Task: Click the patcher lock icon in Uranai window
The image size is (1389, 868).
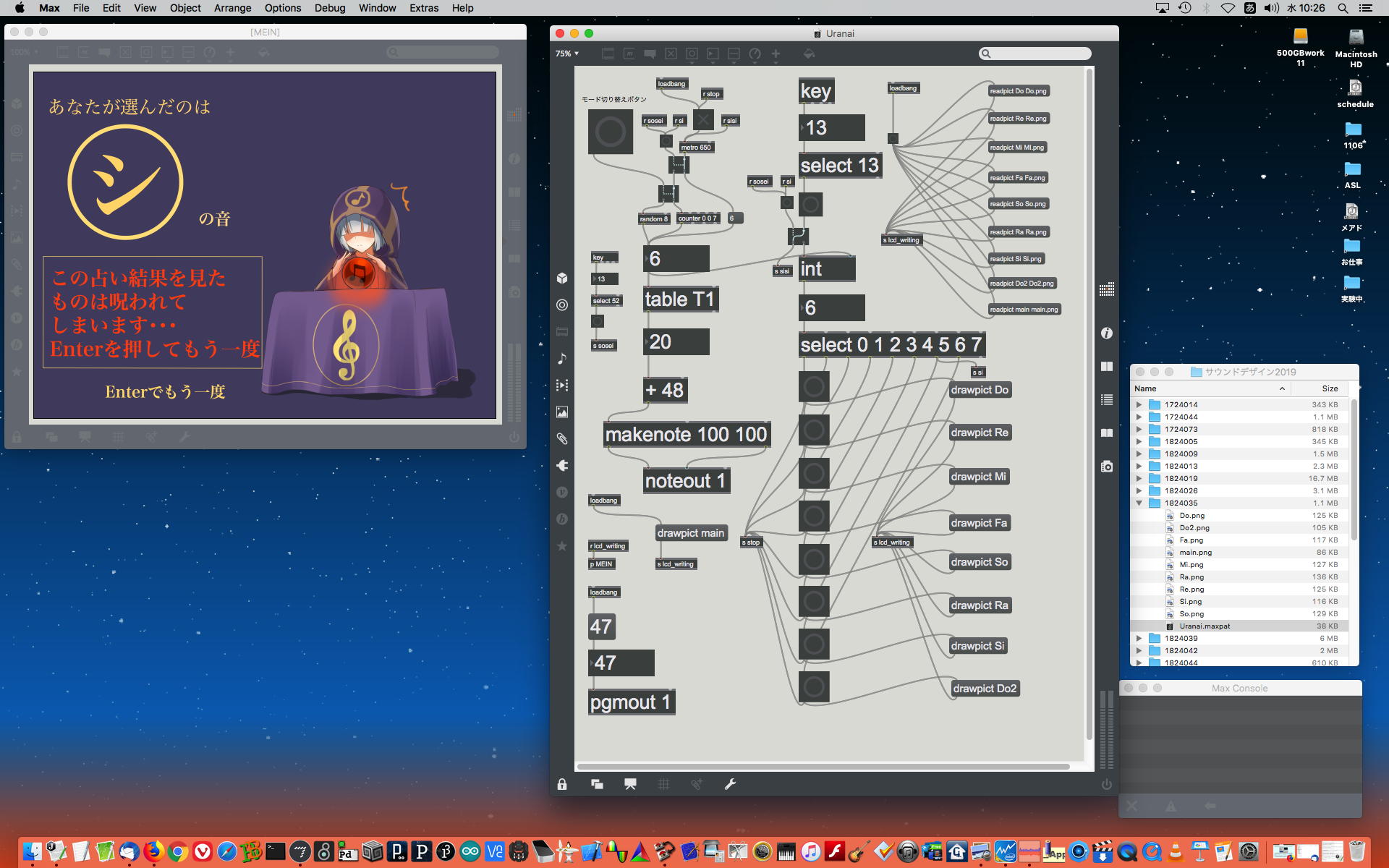Action: (562, 784)
